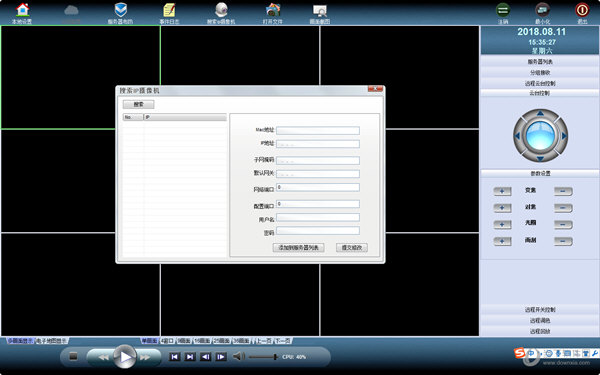Turn 雨刷 wiper on with plus button
600x375 pixels.
502,241
